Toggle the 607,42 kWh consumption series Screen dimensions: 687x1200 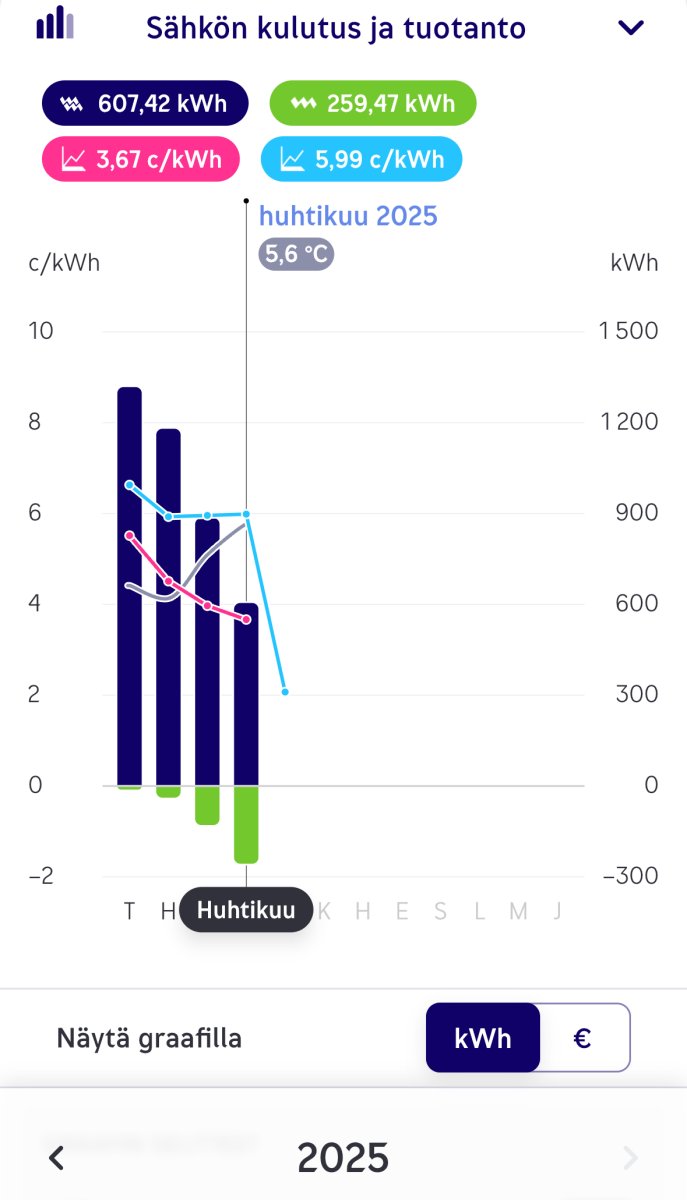(144, 103)
